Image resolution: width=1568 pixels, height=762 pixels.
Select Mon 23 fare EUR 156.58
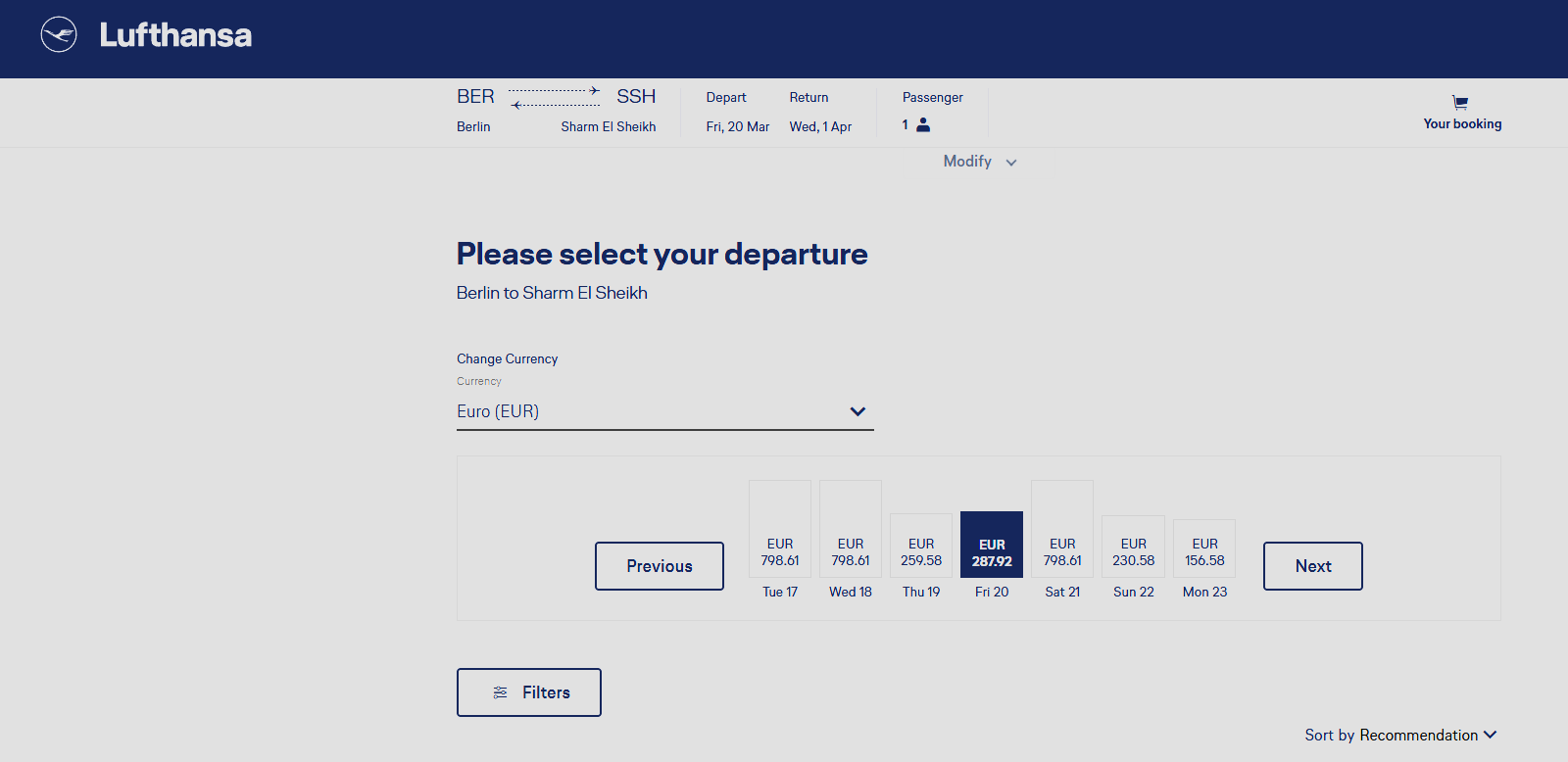click(x=1204, y=551)
